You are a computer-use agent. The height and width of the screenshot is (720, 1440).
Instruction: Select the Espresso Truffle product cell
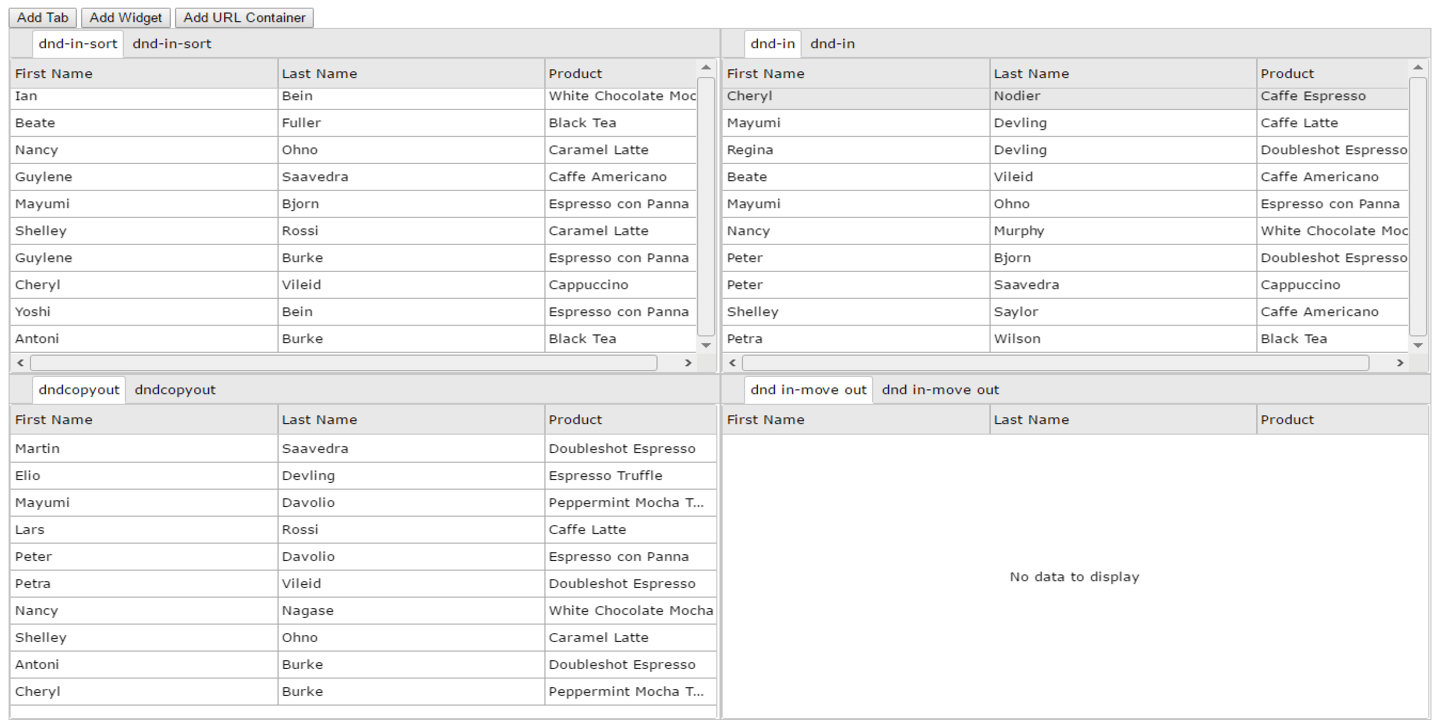point(631,476)
